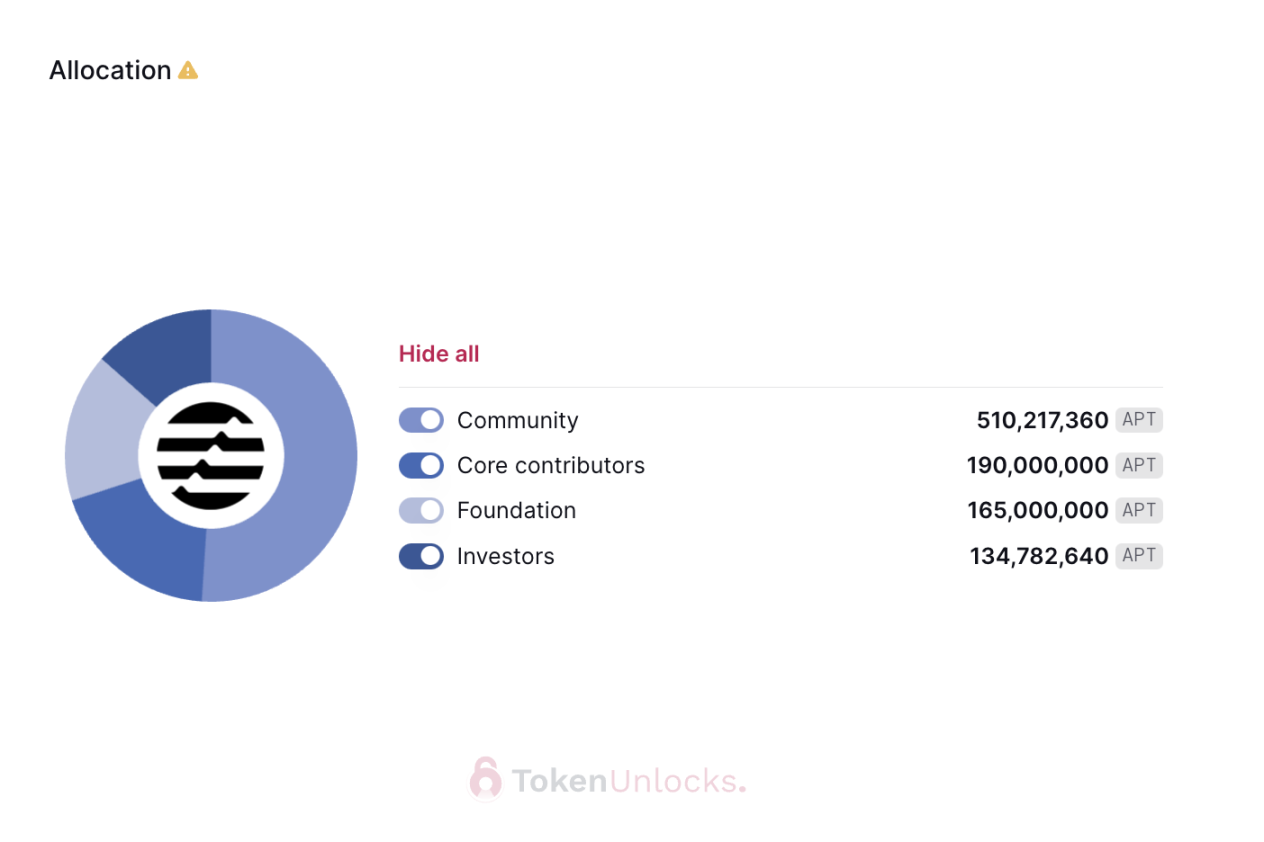This screenshot has width=1264, height=842.
Task: Click the Hide all link
Action: (439, 354)
